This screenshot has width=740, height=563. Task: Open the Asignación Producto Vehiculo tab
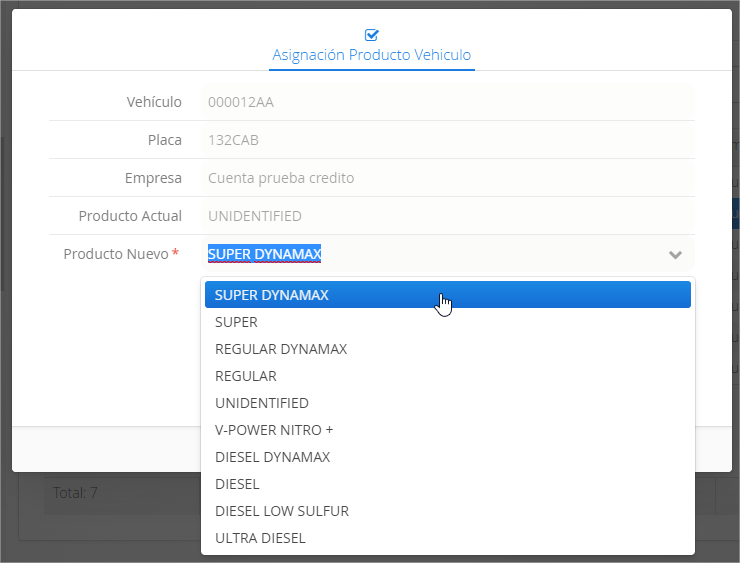point(371,55)
